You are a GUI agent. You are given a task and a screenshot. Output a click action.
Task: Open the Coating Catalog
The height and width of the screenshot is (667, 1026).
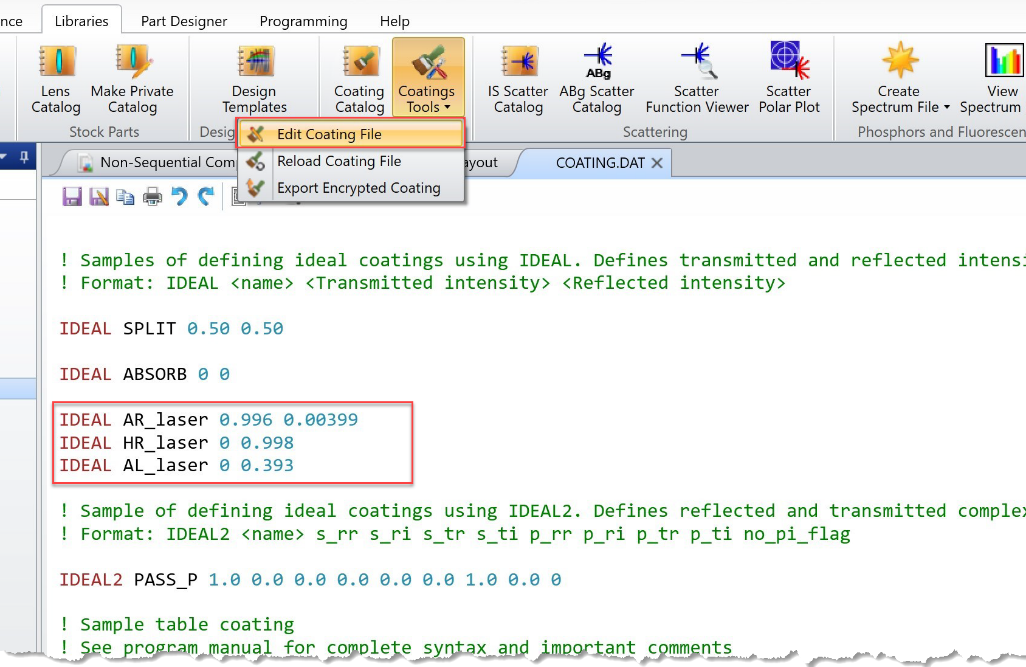tap(359, 79)
